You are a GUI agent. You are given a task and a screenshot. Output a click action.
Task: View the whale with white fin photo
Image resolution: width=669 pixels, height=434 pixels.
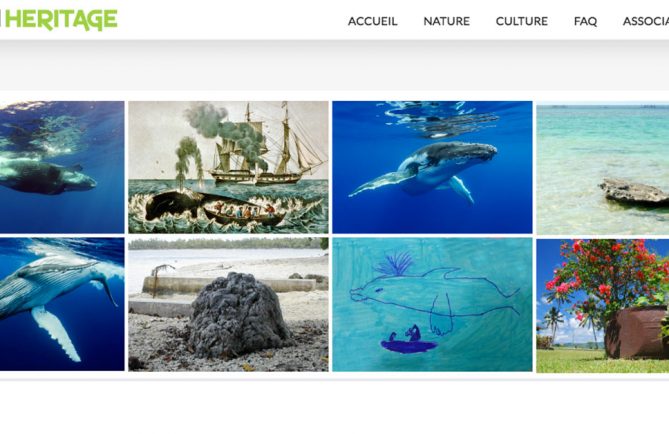click(62, 304)
